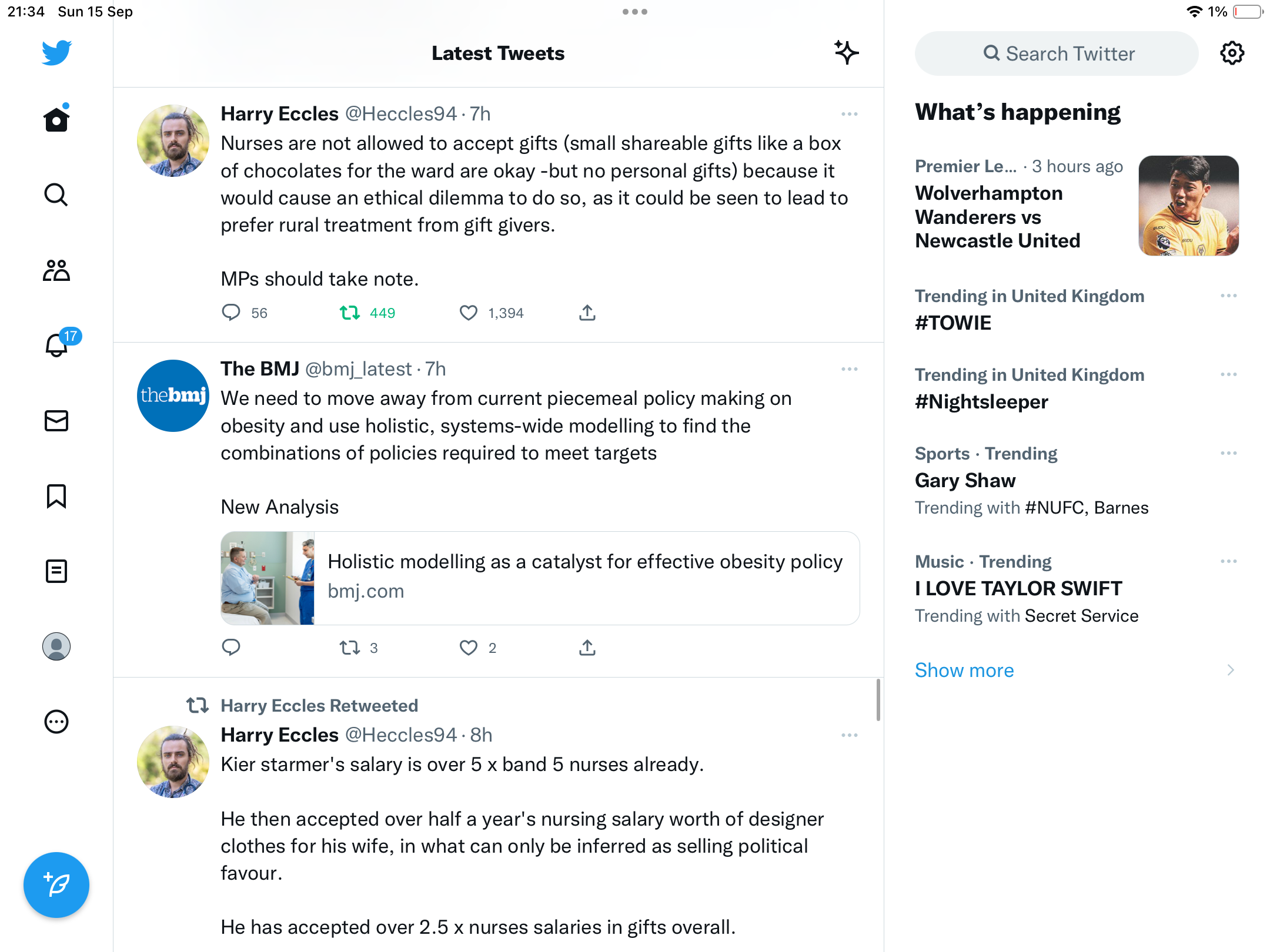Image resolution: width=1270 pixels, height=952 pixels.
Task: Open more options for #TOWIE trend
Action: pos(1229,296)
